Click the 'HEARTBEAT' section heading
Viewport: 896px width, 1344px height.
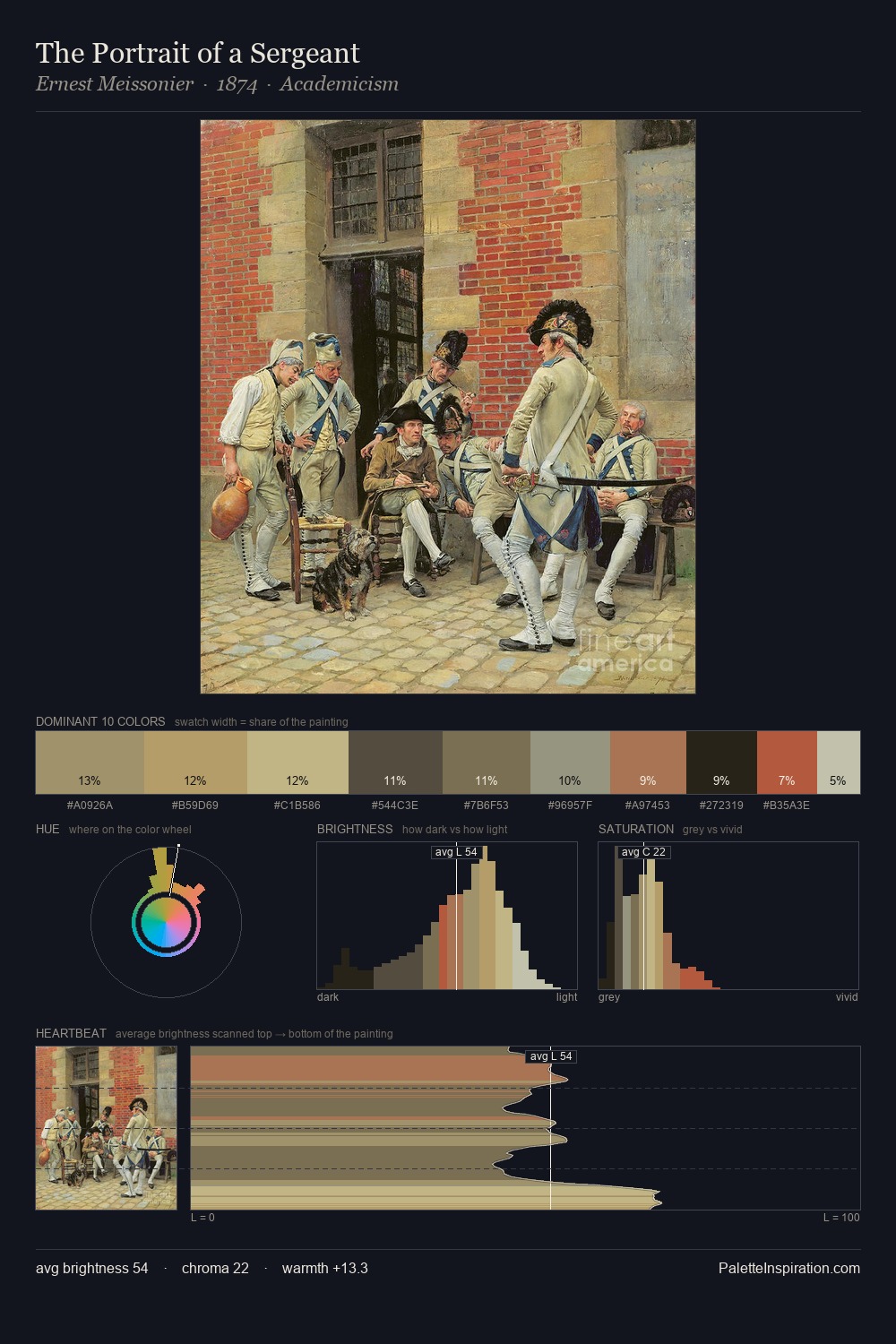(x=71, y=1033)
